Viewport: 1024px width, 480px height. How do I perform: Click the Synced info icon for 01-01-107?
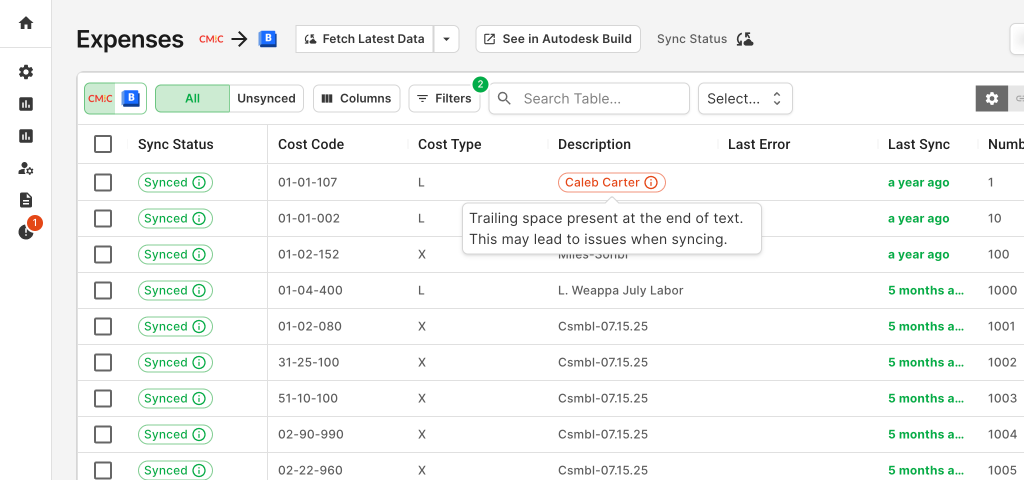[198, 183]
